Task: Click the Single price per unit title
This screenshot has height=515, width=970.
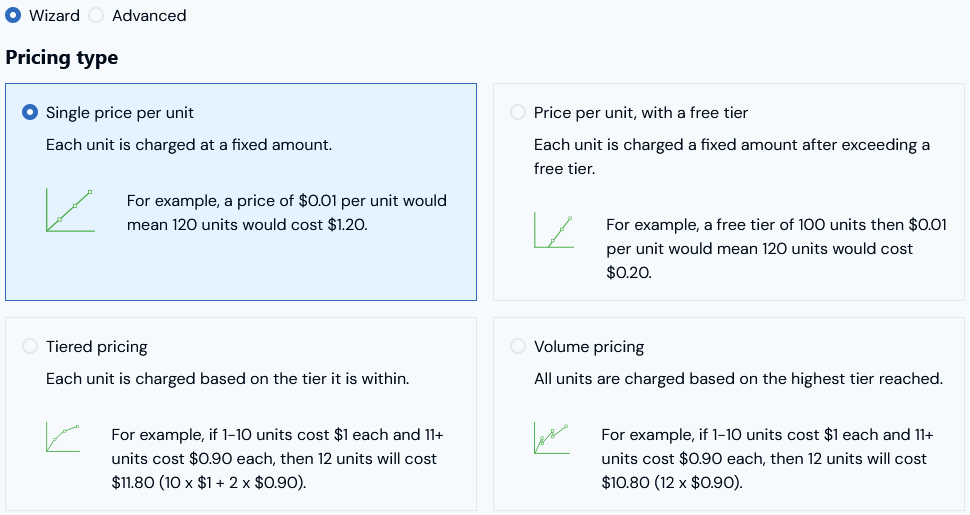Action: coord(119,113)
